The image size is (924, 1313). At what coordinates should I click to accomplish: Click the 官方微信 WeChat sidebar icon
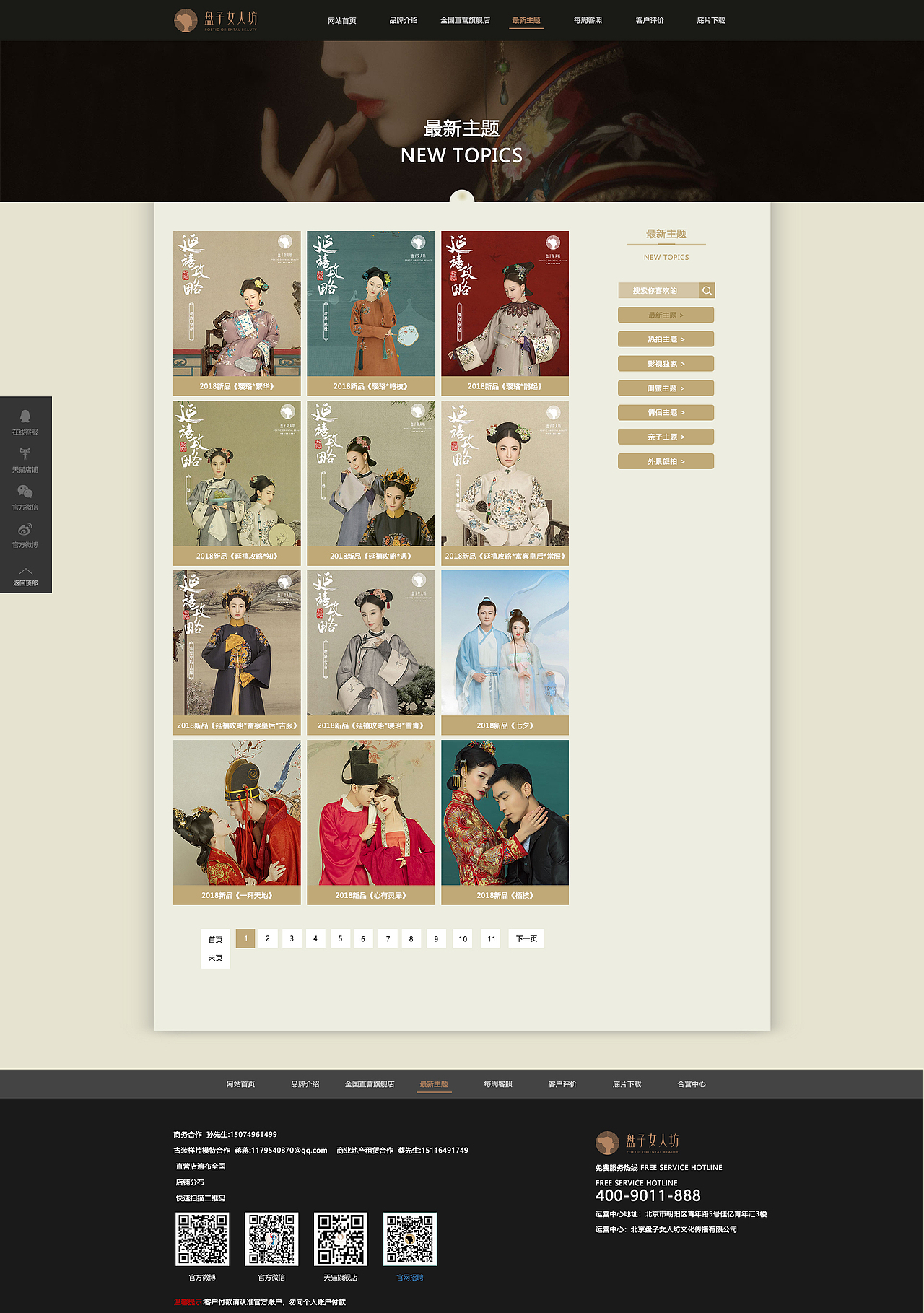pos(25,492)
